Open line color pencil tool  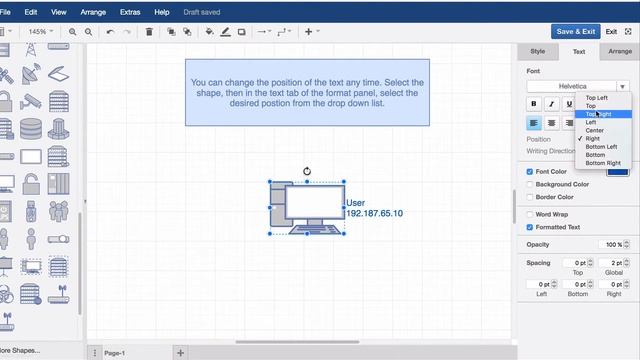point(225,32)
